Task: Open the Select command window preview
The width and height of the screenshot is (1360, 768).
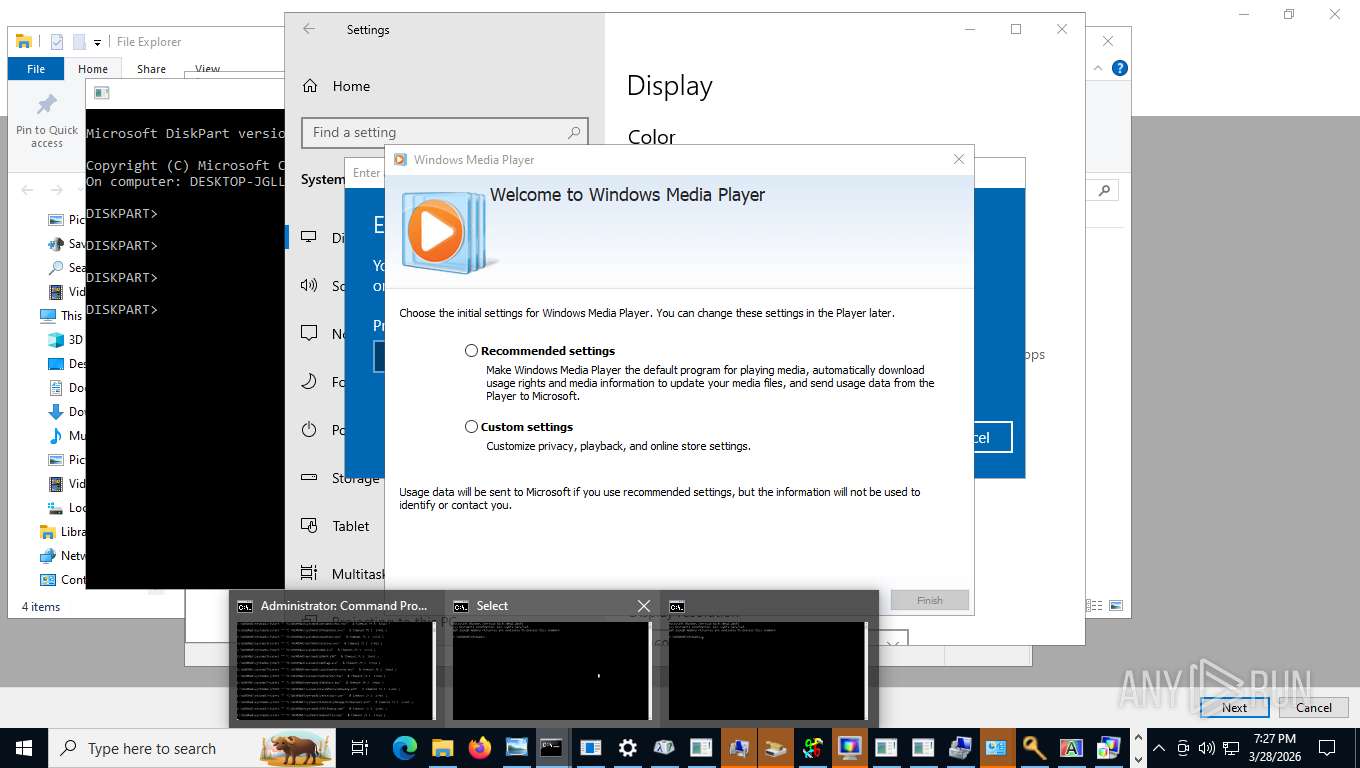Action: [x=552, y=660]
